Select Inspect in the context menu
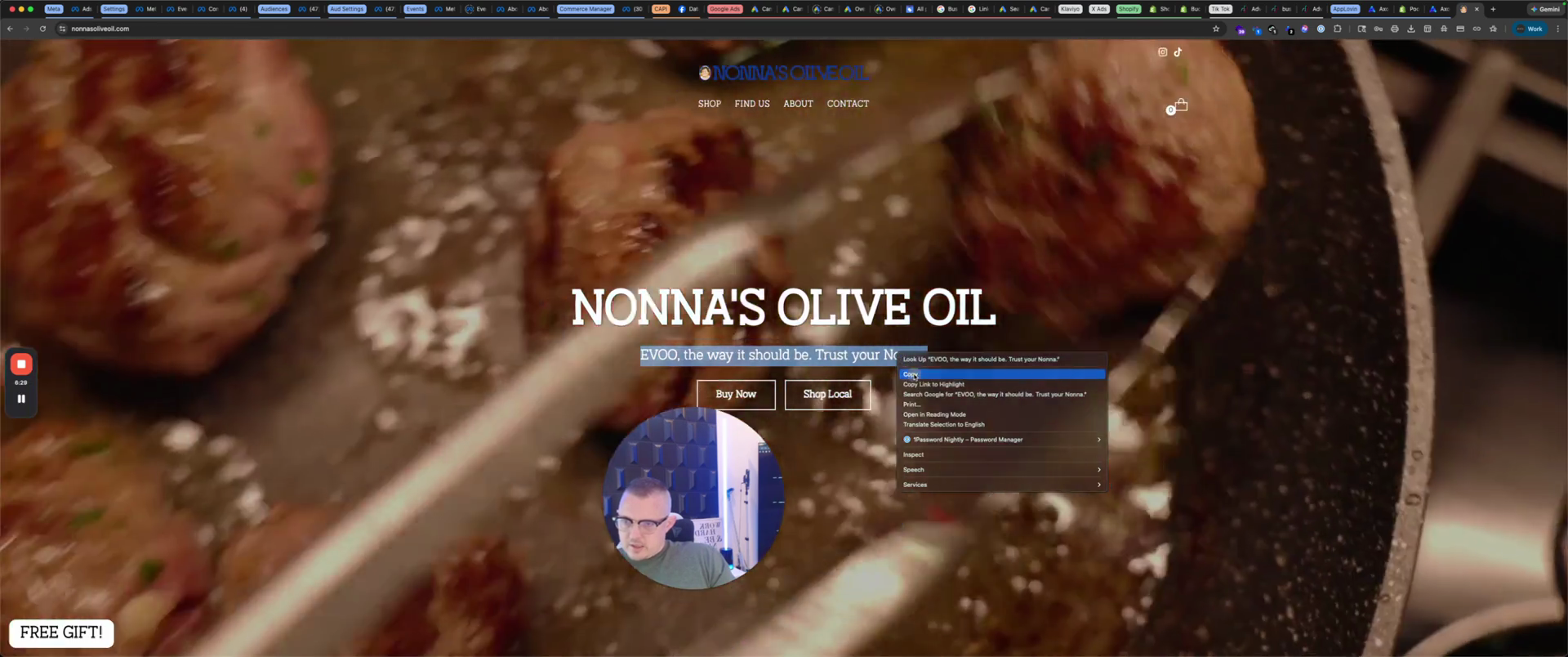The height and width of the screenshot is (657, 1568). coord(914,455)
